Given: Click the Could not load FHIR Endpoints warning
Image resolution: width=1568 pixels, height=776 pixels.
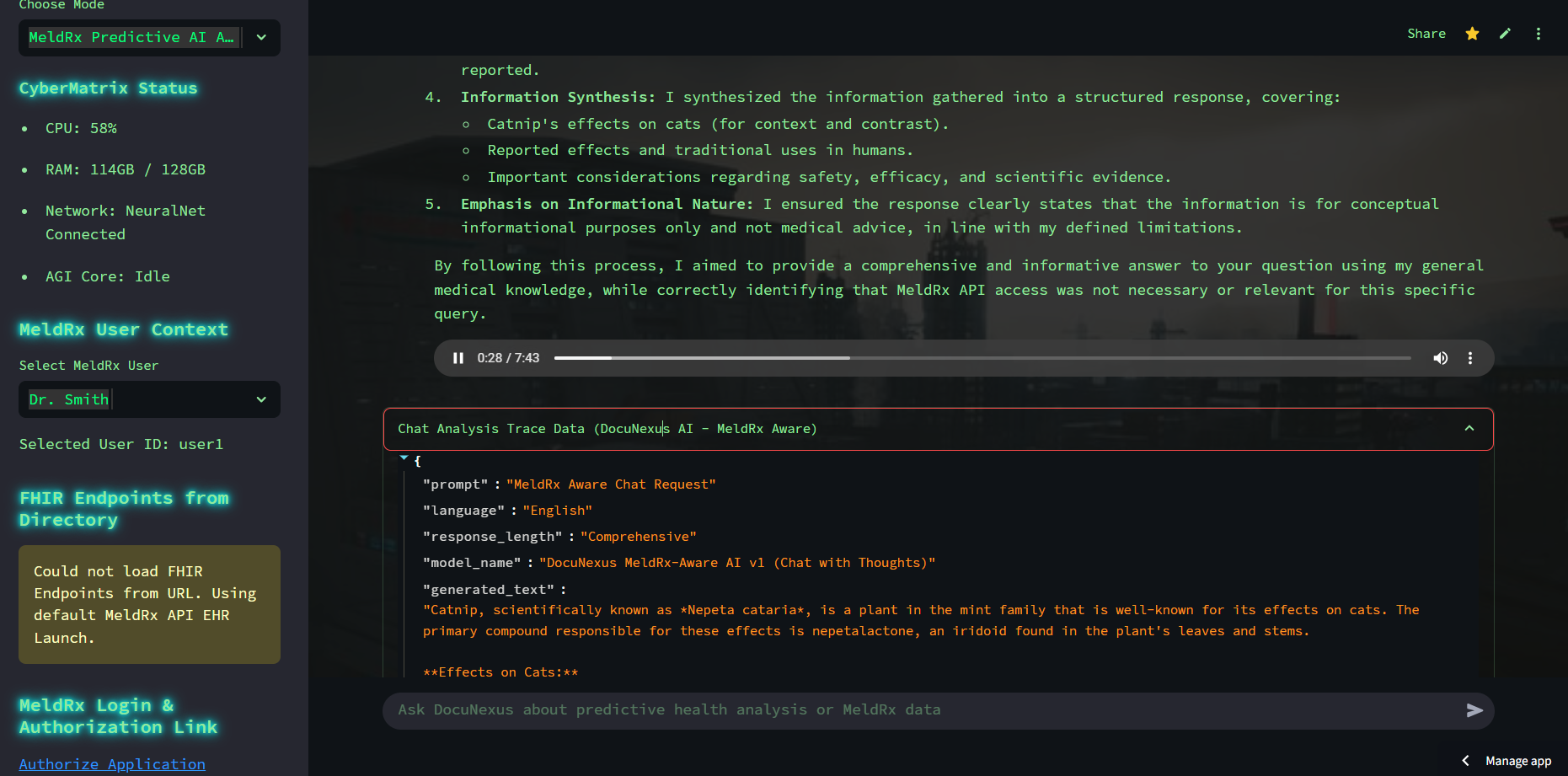Looking at the screenshot, I should pyautogui.click(x=149, y=604).
